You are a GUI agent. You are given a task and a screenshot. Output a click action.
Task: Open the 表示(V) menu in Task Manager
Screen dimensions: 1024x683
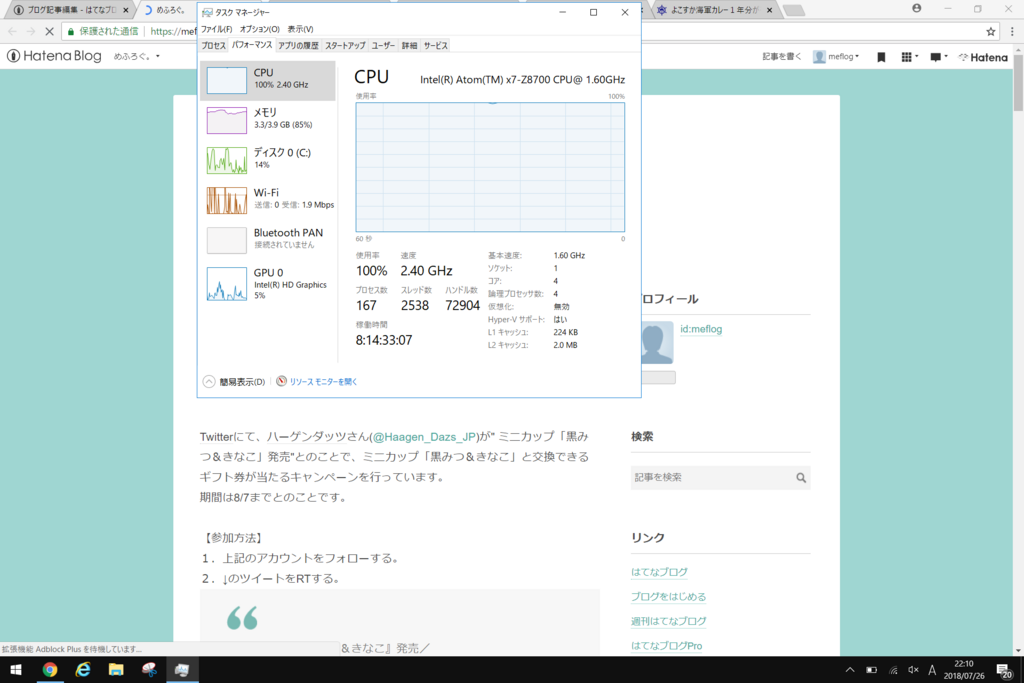300,29
